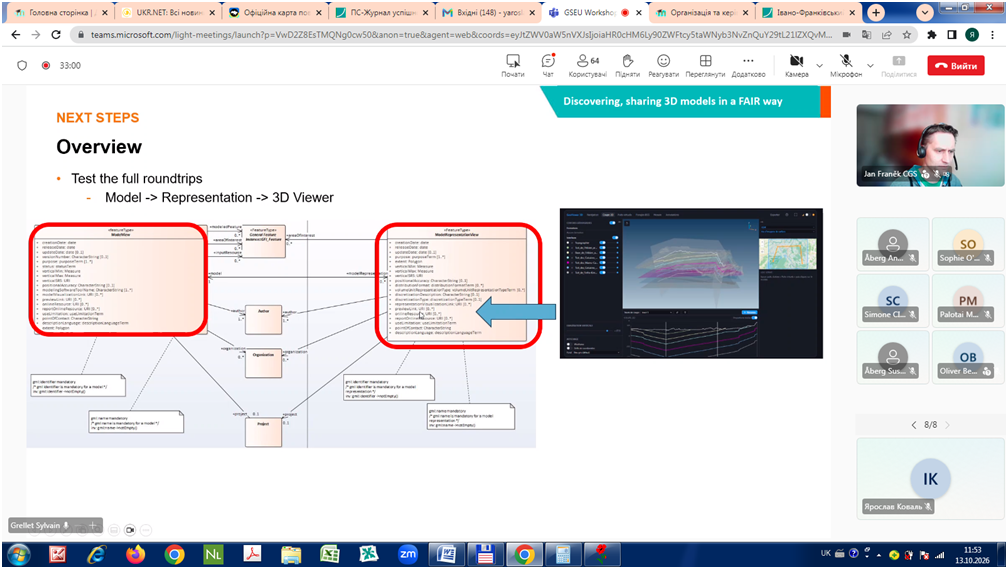Open the Реагувати reactions menu

click(663, 66)
